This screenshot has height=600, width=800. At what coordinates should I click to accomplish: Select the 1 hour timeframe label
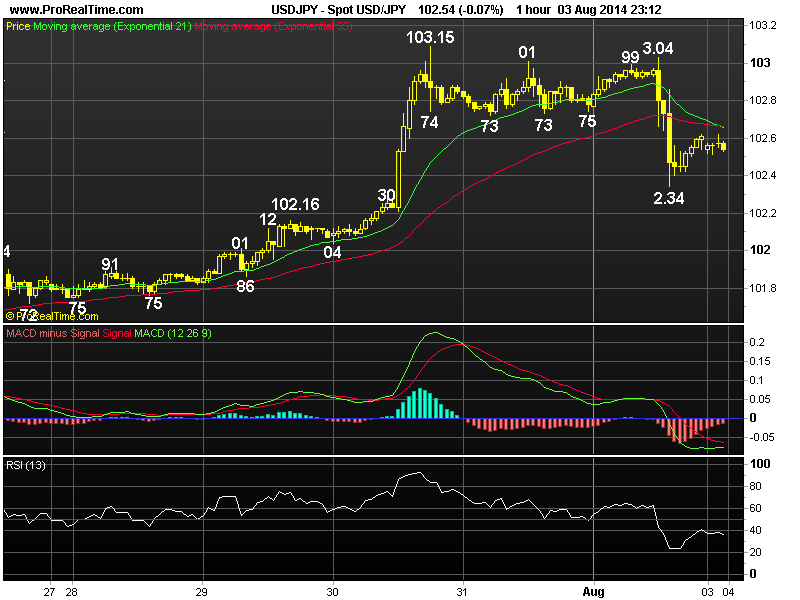click(533, 10)
